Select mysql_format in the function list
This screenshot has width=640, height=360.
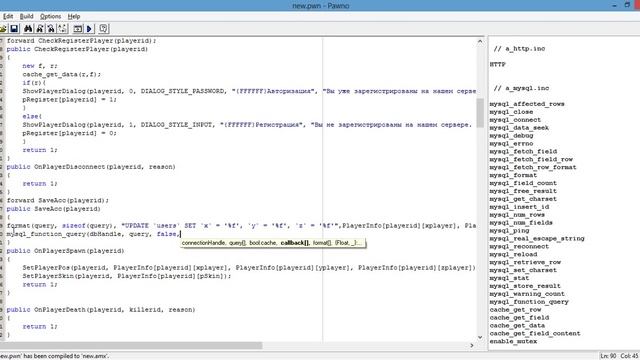(513, 175)
